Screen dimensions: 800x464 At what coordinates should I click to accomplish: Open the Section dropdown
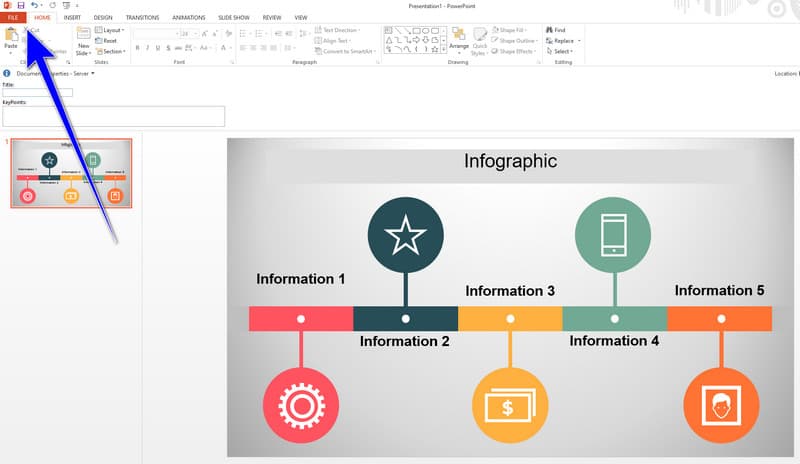pyautogui.click(x=110, y=52)
